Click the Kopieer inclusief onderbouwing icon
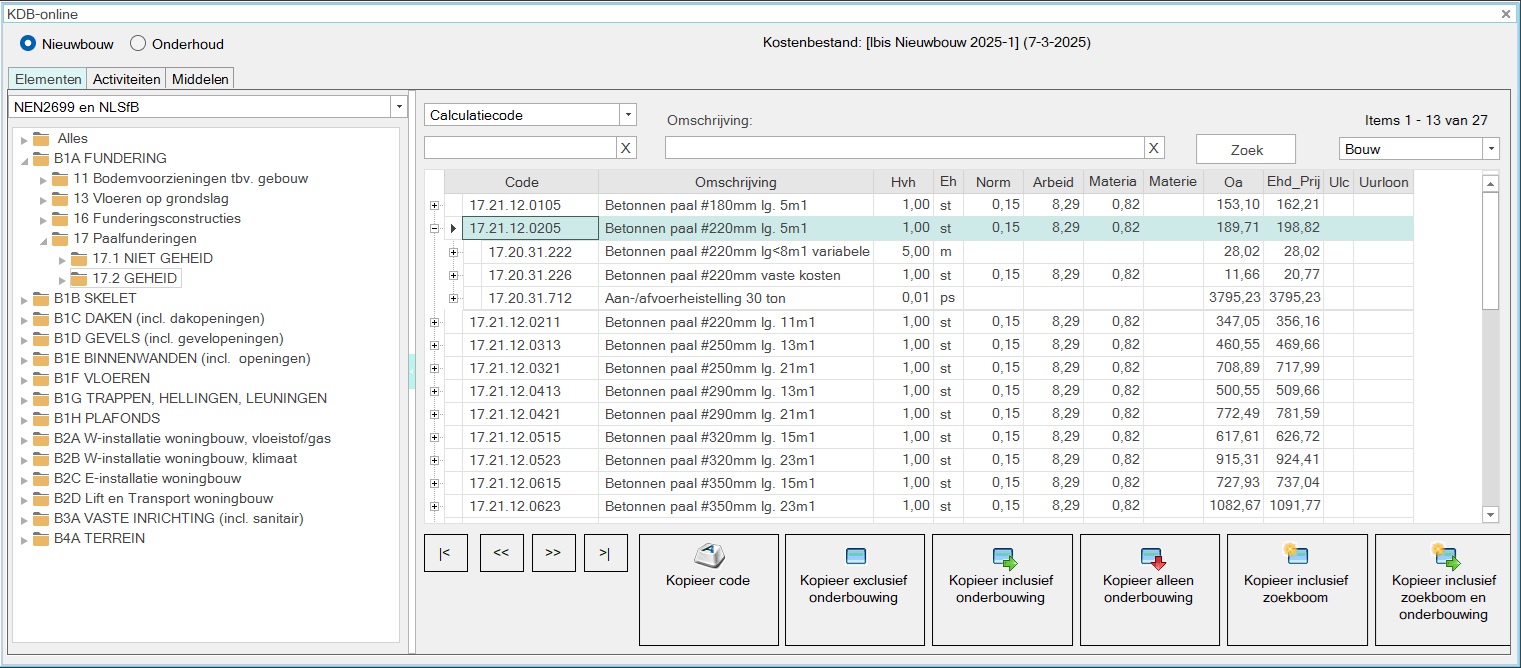Screen dimensions: 1521x668 coord(1003,557)
